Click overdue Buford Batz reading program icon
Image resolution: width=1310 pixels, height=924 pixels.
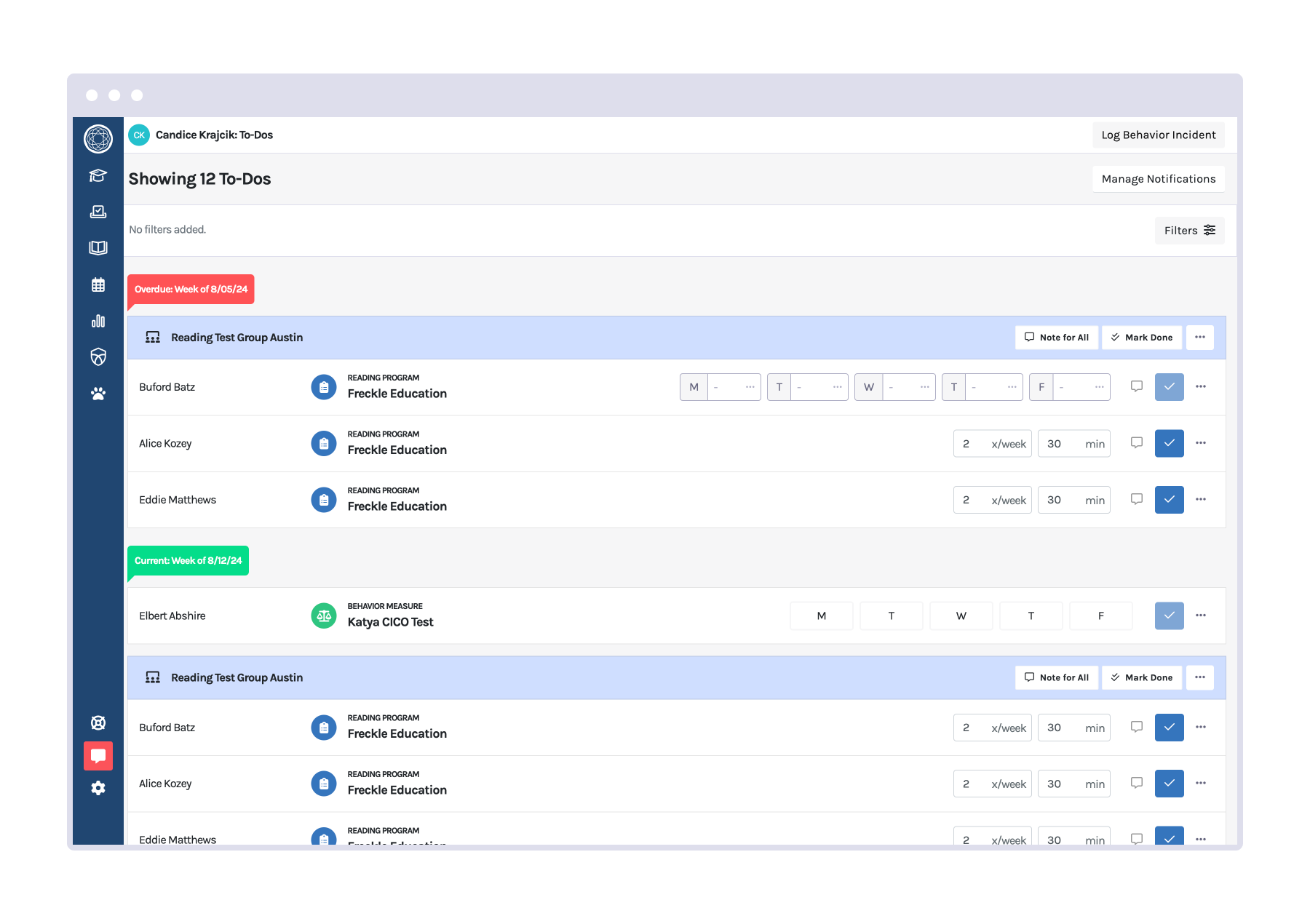[324, 387]
